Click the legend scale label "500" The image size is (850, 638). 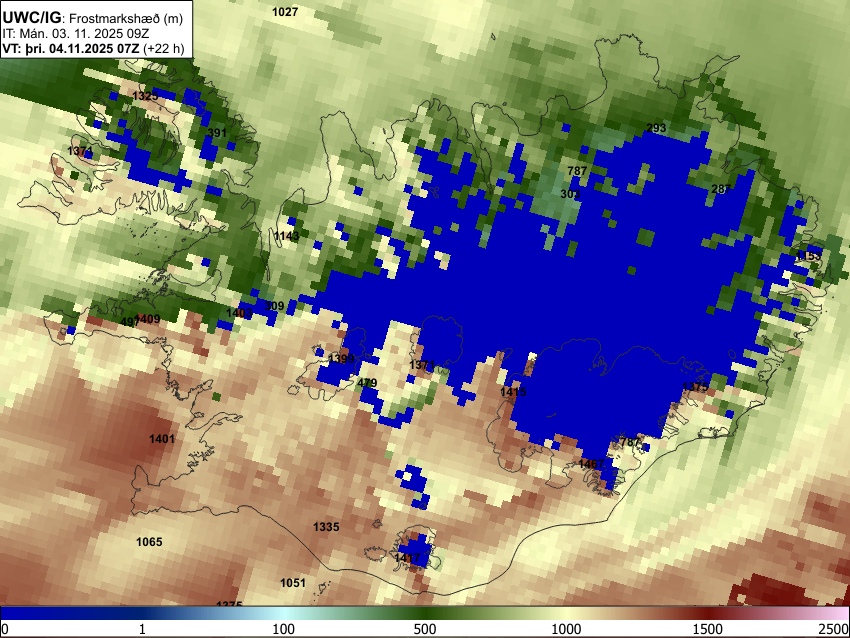424,629
